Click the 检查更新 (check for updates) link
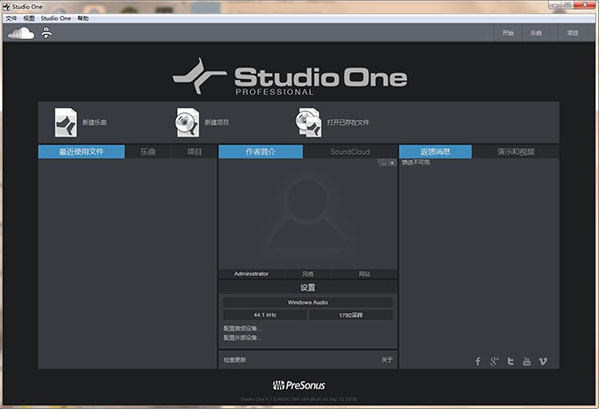The image size is (600, 410). tap(235, 360)
